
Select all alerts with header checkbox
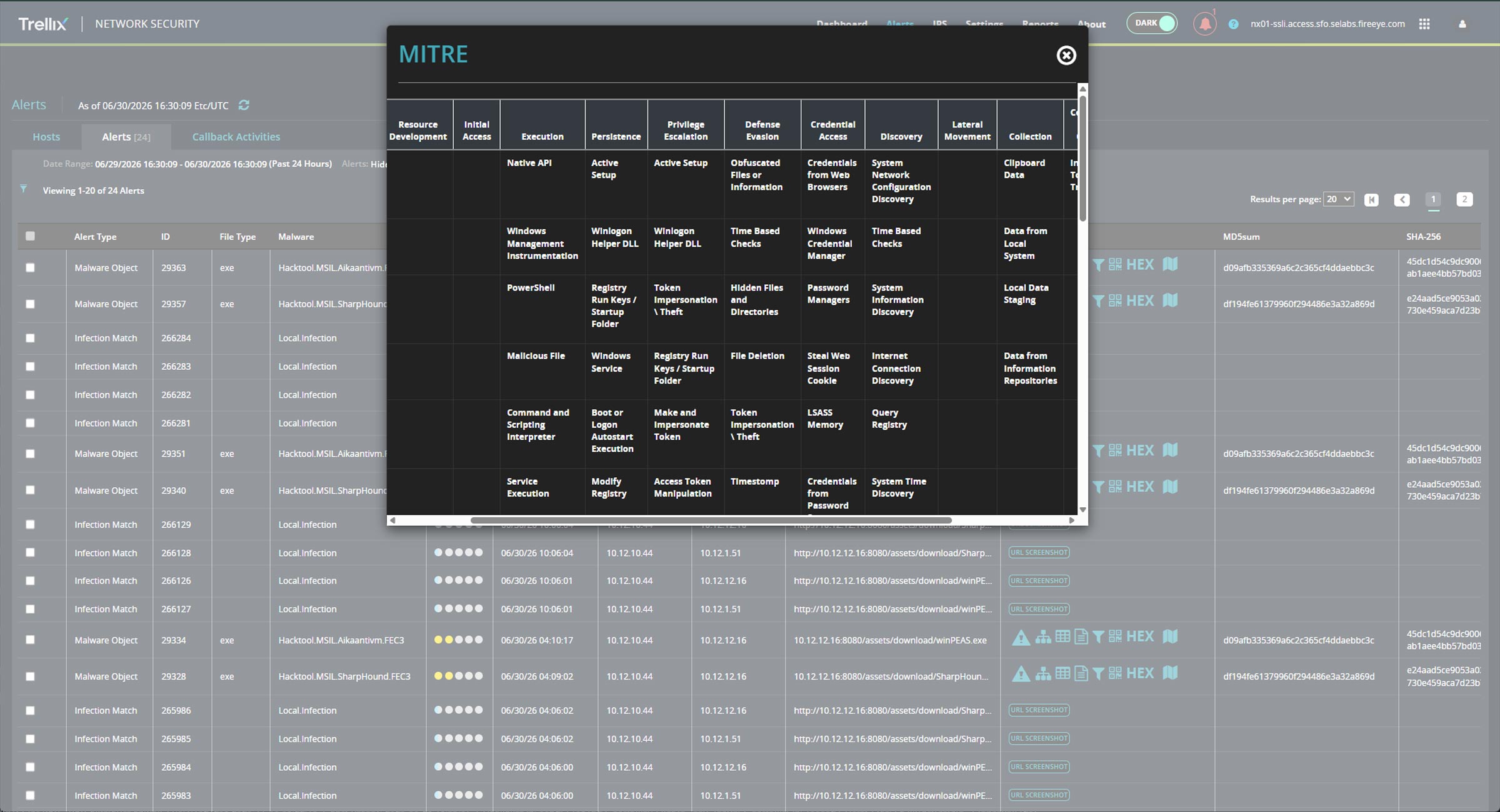[x=30, y=236]
